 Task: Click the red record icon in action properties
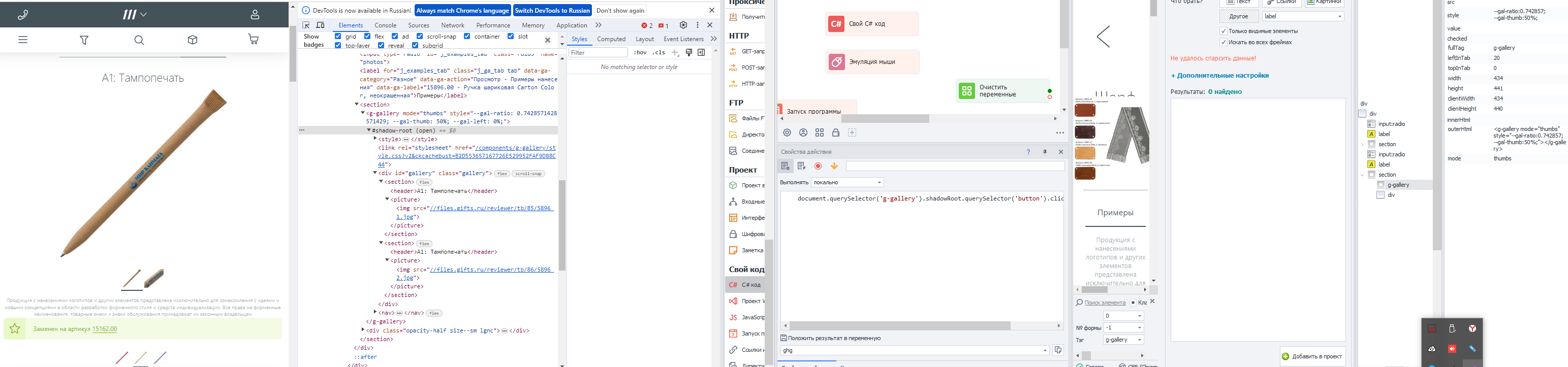tap(818, 166)
